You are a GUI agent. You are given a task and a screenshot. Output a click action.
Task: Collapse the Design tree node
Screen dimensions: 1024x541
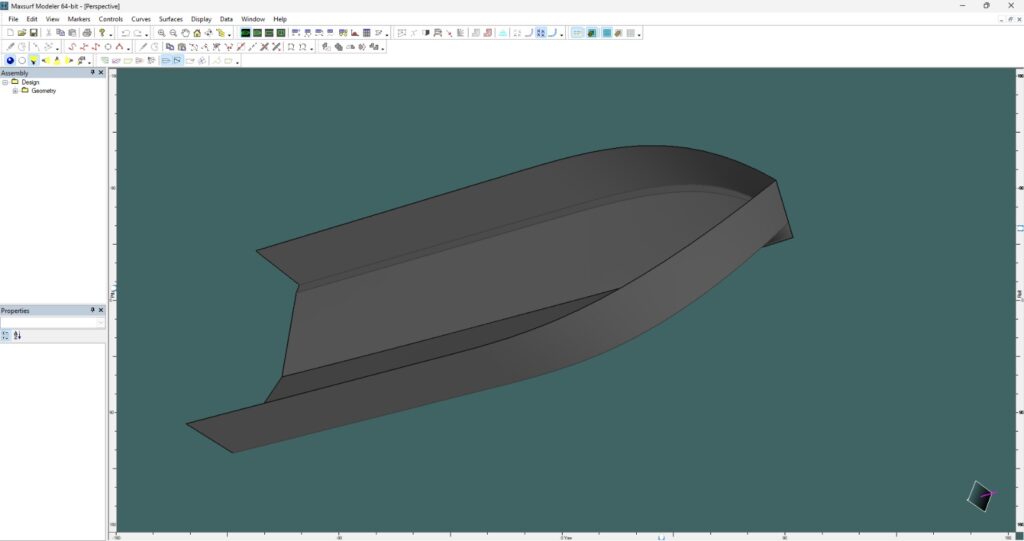click(x=5, y=82)
